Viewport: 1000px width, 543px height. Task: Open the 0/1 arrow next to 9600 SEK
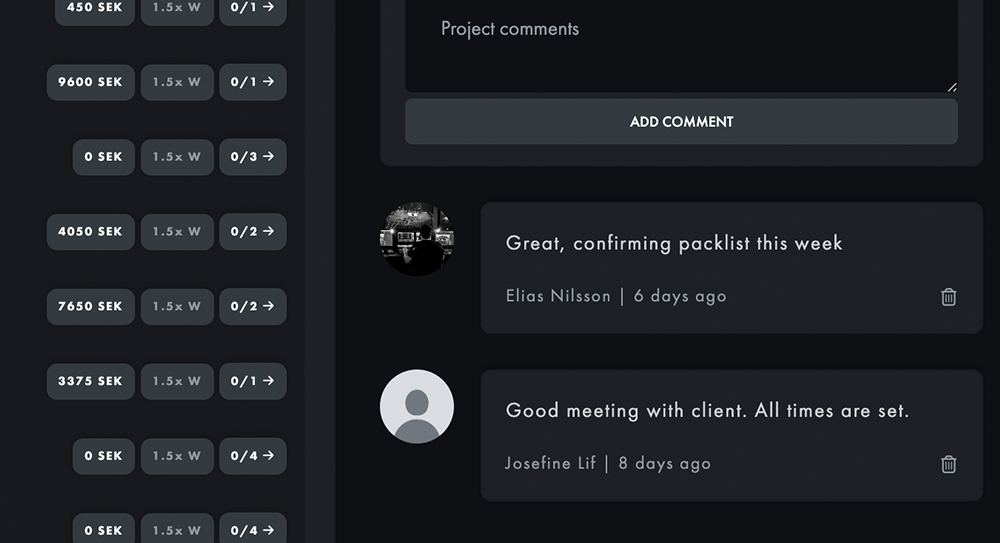click(252, 82)
